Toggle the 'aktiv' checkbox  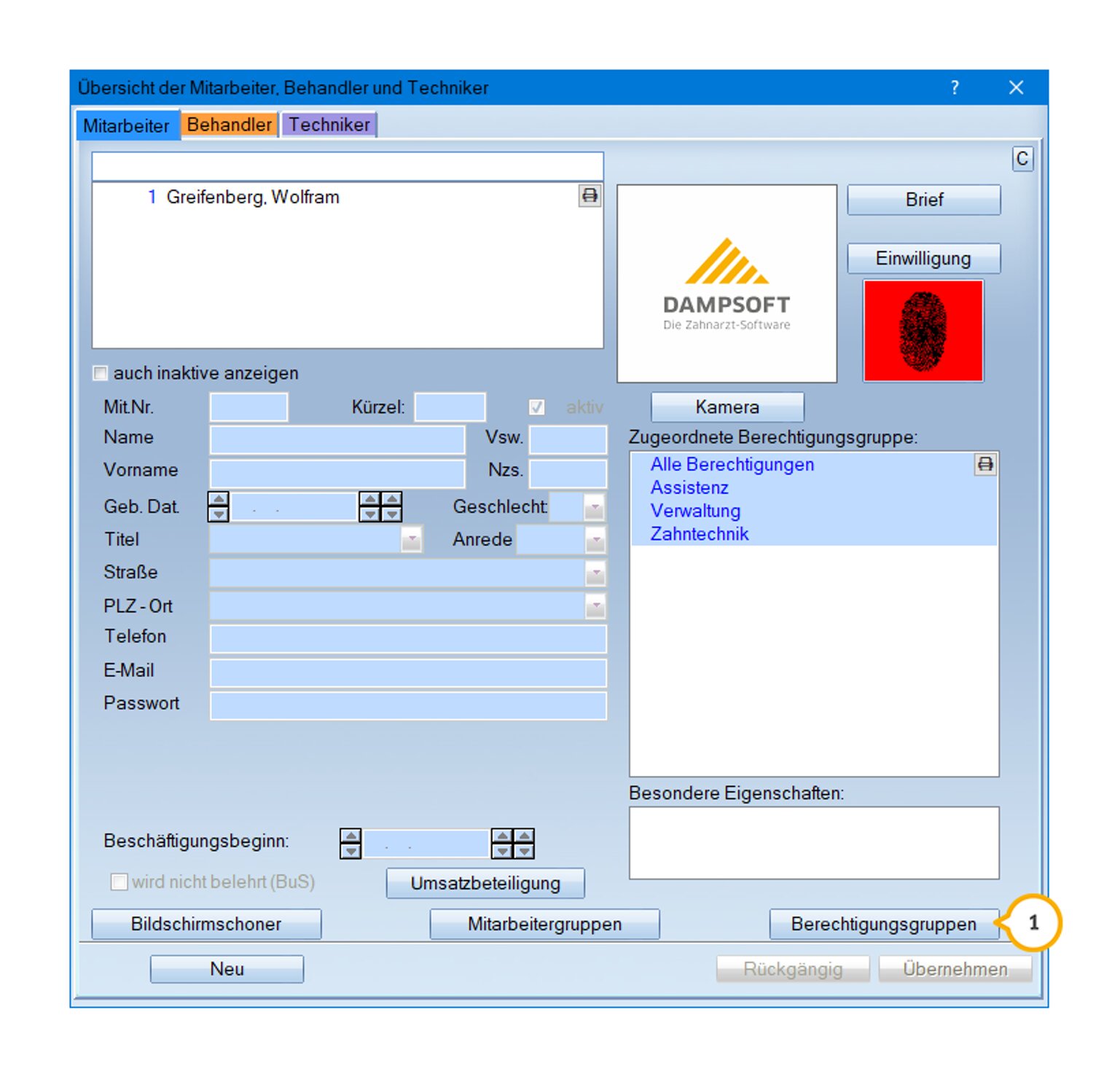pyautogui.click(x=537, y=407)
